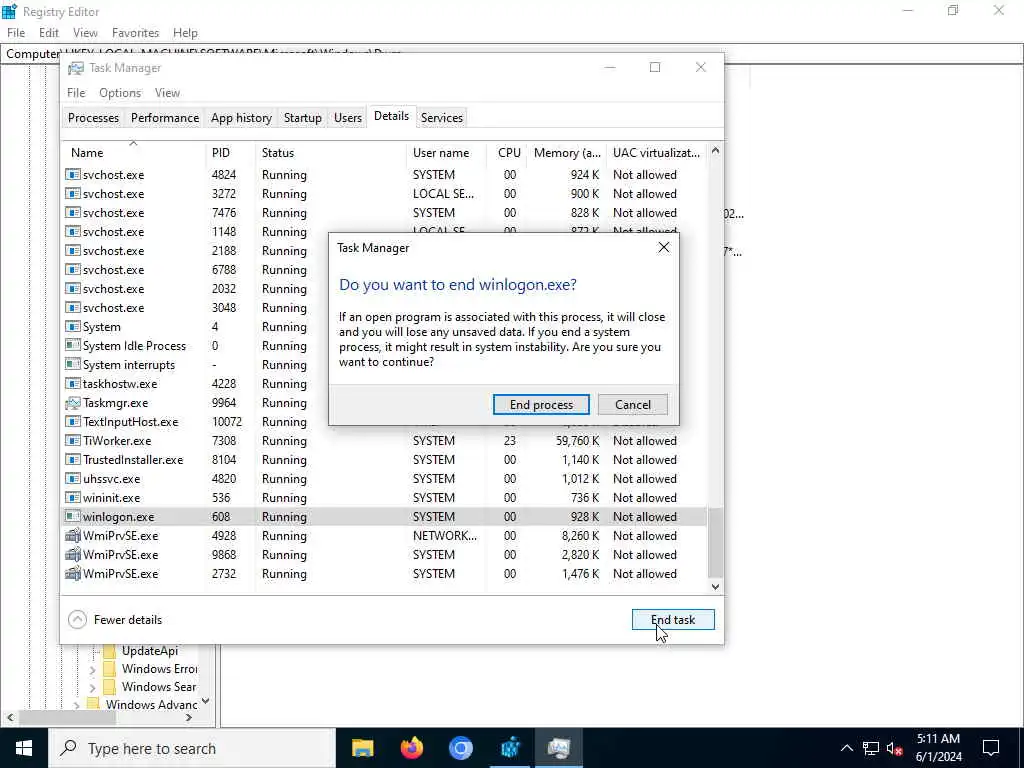Open Task Manager View menu
Screen dimensions: 1024x768
tap(167, 93)
